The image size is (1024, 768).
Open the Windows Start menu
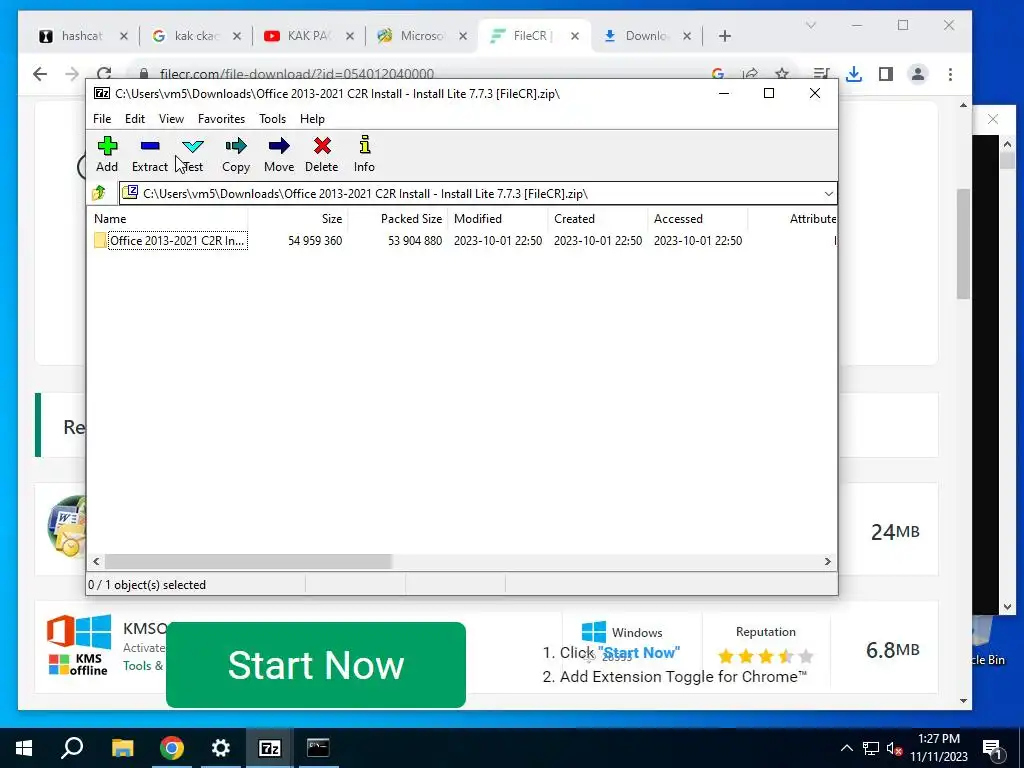coord(24,748)
